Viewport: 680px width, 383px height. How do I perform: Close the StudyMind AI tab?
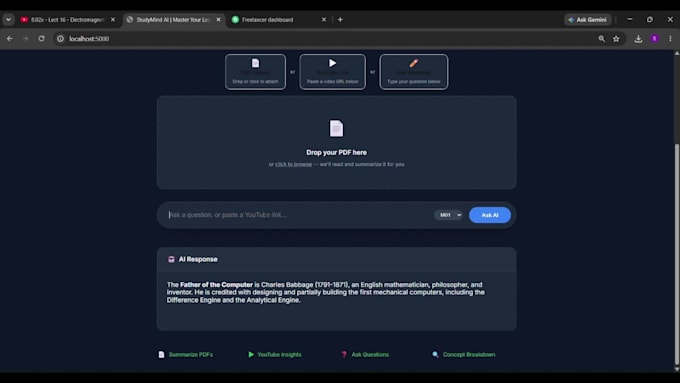219,20
